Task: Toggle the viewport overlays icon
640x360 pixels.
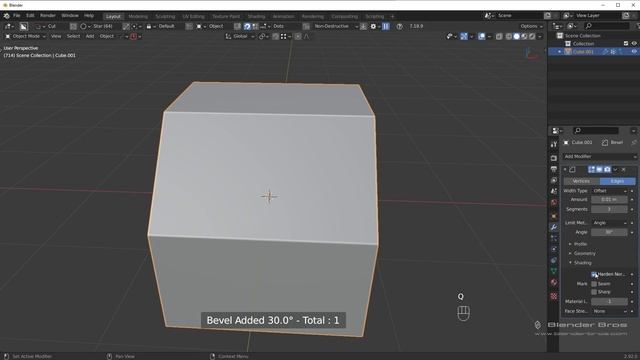Action: click(482, 36)
